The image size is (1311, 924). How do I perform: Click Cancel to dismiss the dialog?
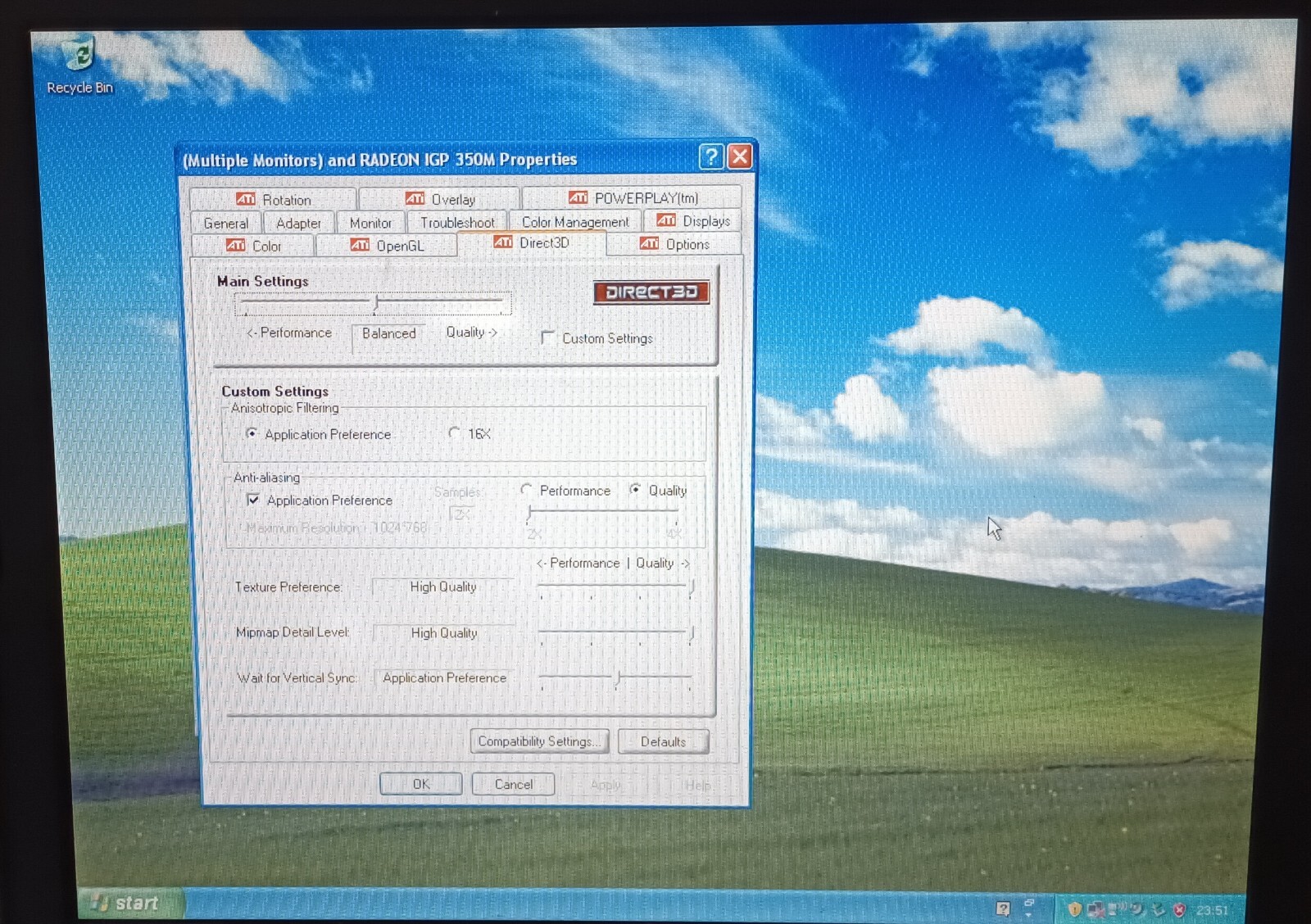[514, 784]
